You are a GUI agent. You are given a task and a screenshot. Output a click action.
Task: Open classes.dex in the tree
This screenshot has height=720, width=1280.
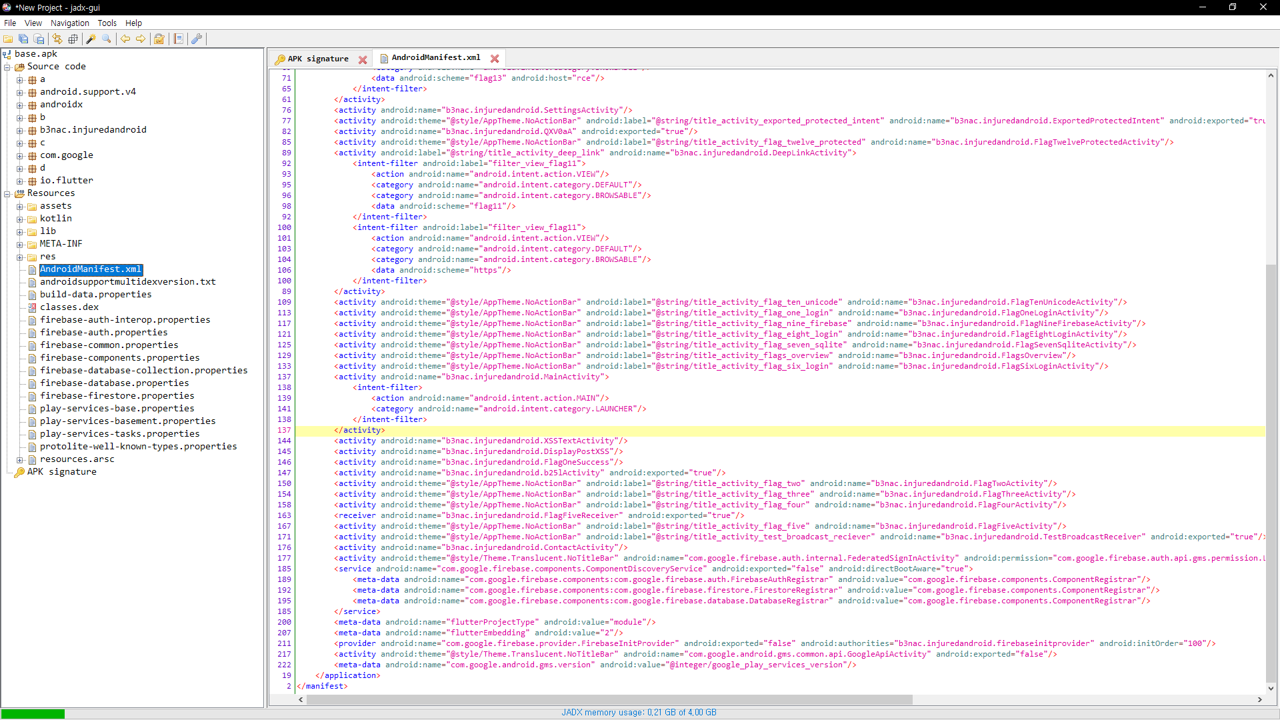click(x=69, y=308)
